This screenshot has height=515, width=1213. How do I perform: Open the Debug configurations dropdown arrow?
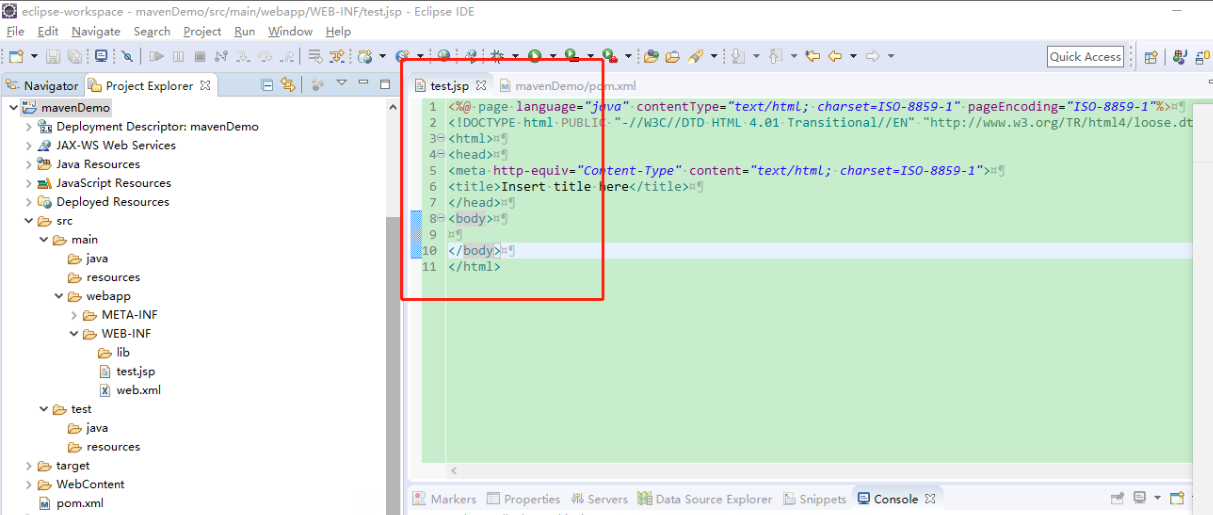tap(516, 57)
